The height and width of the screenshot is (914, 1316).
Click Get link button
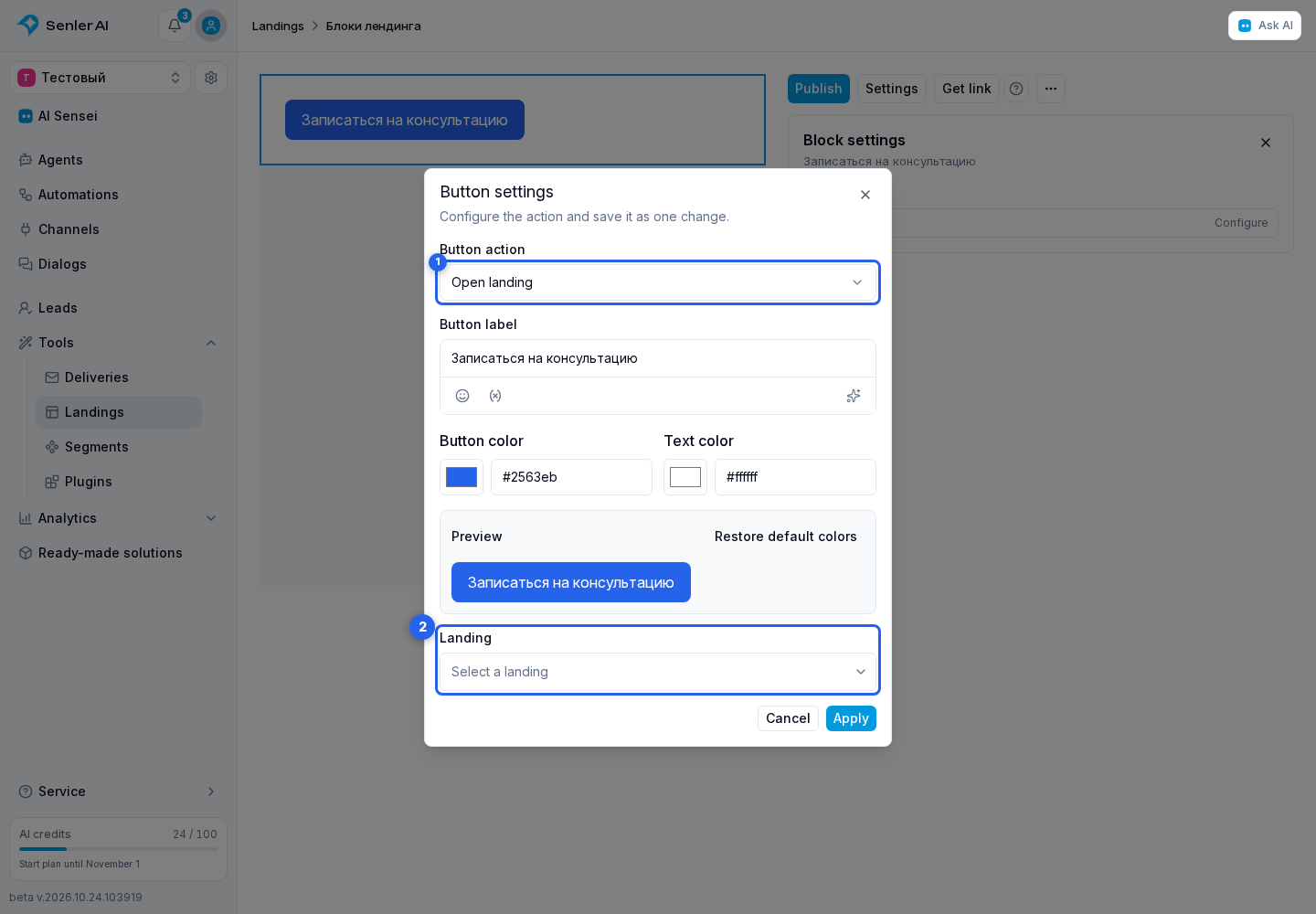[x=967, y=89]
